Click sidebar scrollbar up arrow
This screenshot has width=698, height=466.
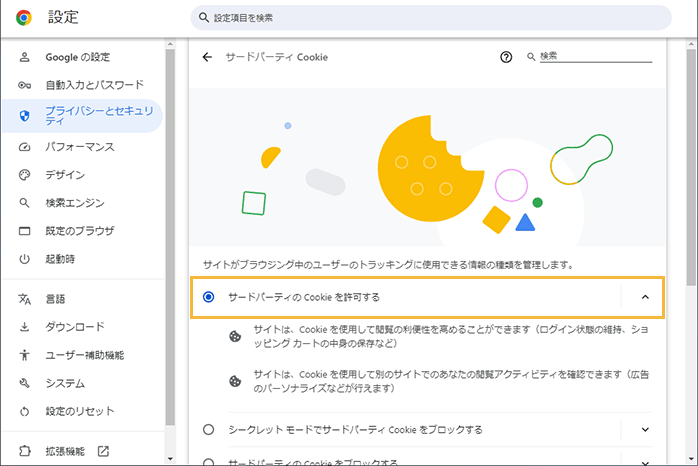pyautogui.click(x=170, y=44)
